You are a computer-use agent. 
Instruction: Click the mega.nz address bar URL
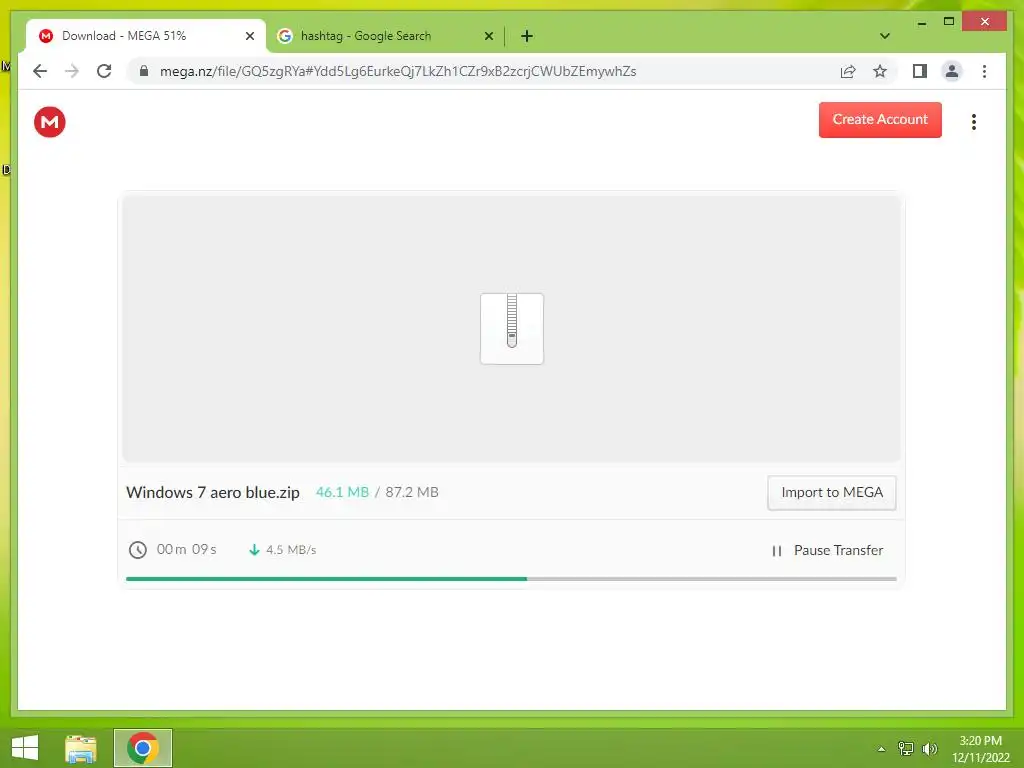(398, 71)
